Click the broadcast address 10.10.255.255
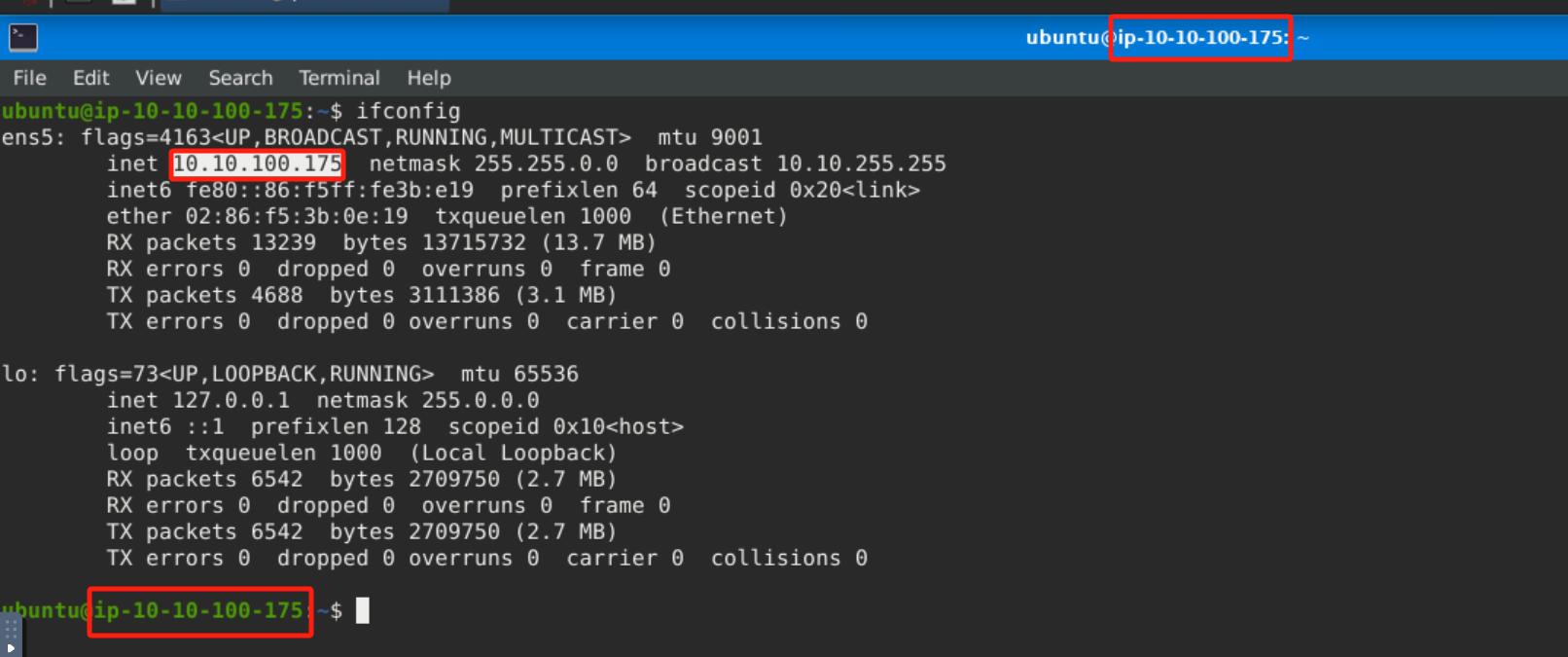This screenshot has width=1568, height=657. point(861,164)
